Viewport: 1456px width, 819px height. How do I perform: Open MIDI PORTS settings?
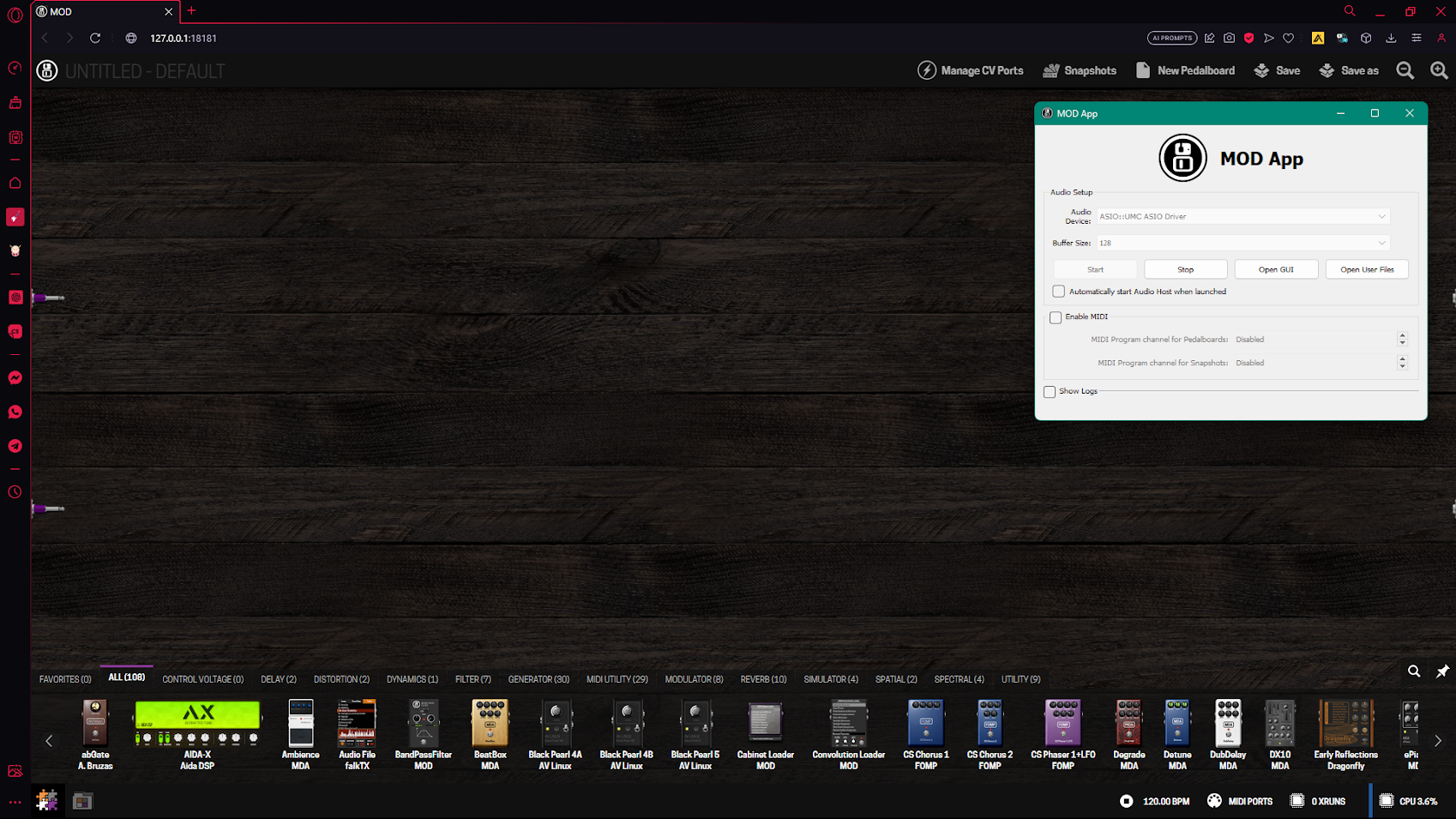tap(1239, 801)
